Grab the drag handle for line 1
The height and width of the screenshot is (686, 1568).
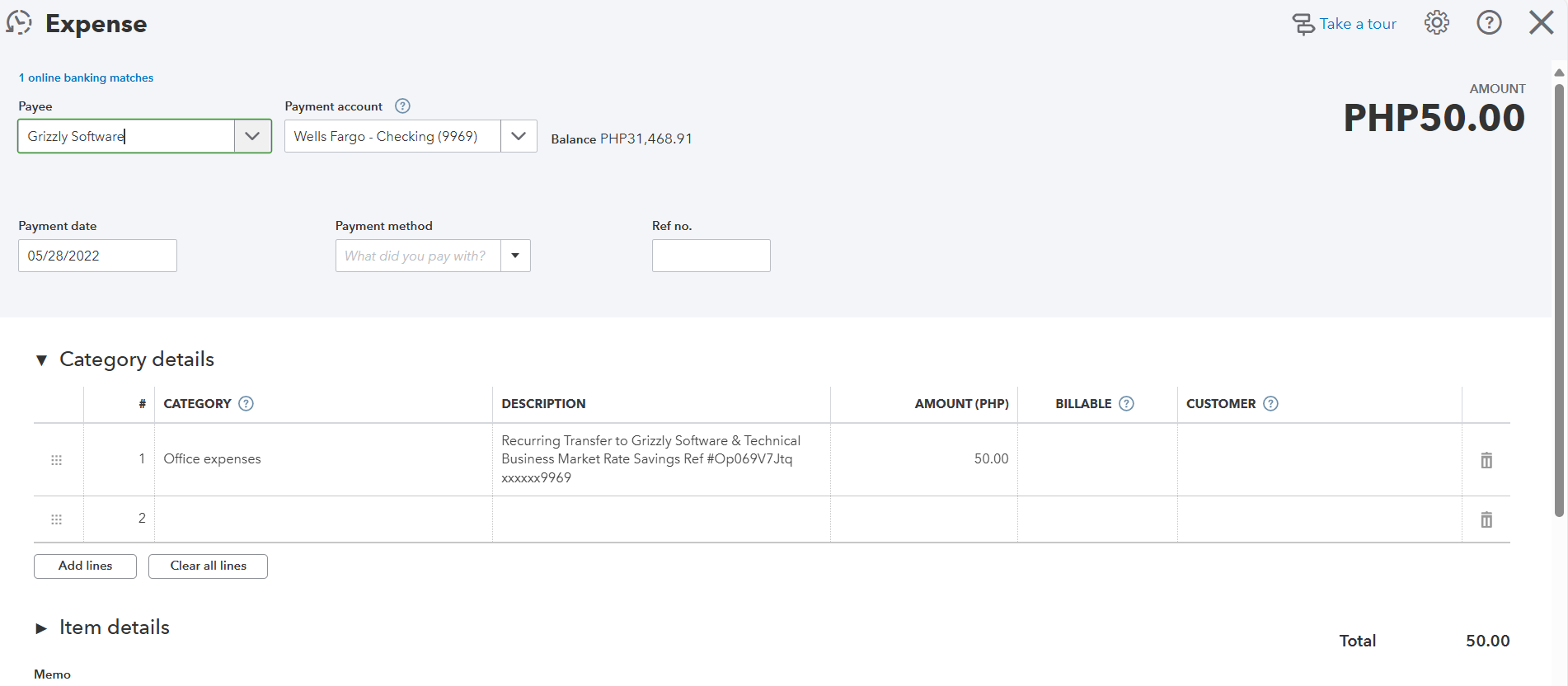[x=57, y=460]
